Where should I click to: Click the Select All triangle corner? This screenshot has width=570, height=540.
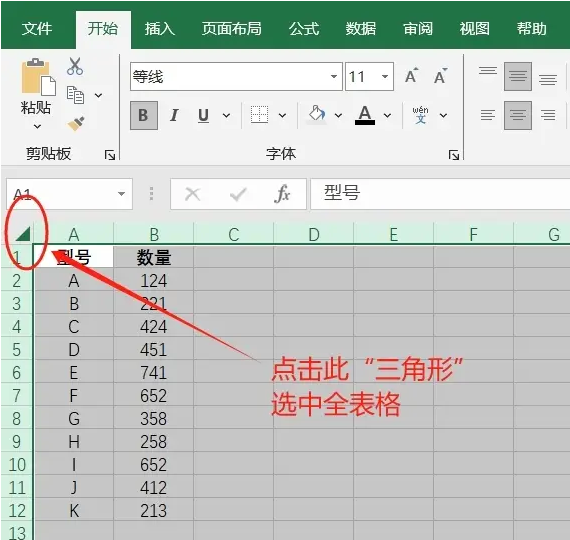[23, 234]
